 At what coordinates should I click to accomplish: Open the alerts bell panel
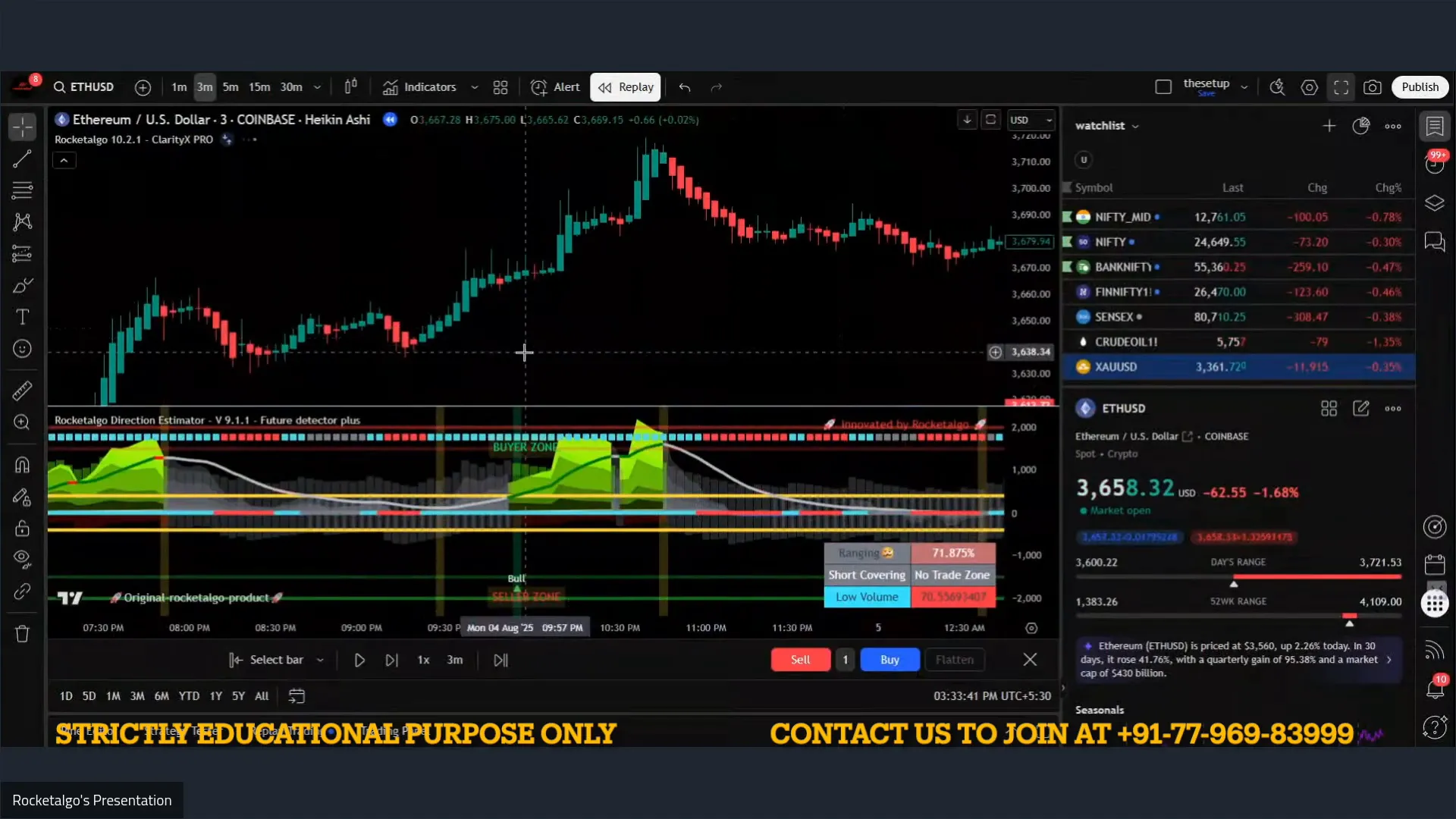pyautogui.click(x=1435, y=688)
